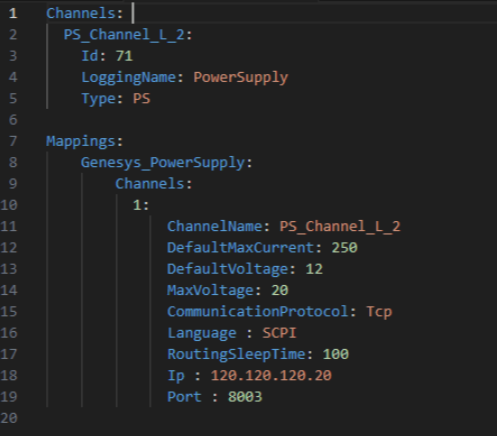Click the DefaultVoltage value 12
Viewport: 497px width, 436px height.
(314, 269)
